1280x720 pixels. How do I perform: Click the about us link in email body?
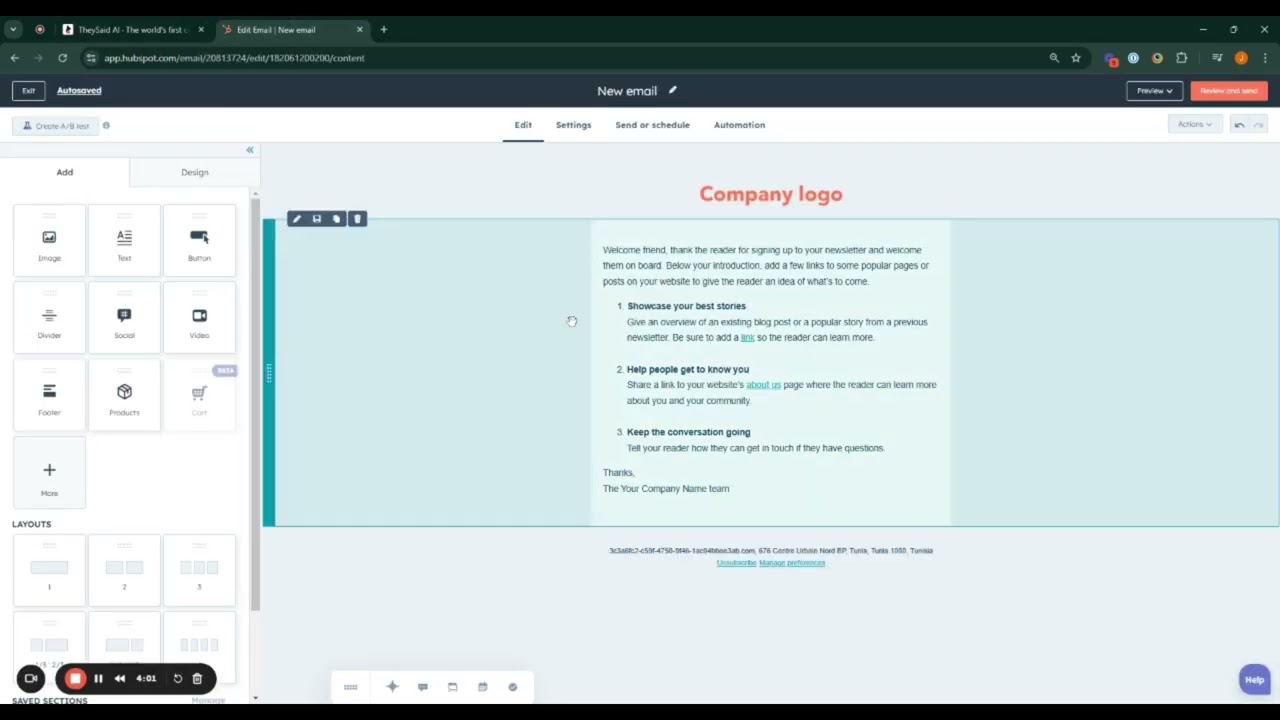(763, 385)
